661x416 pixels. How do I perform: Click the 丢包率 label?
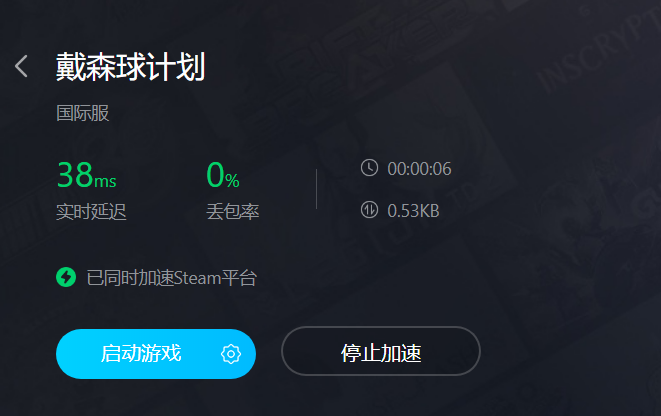coord(233,211)
